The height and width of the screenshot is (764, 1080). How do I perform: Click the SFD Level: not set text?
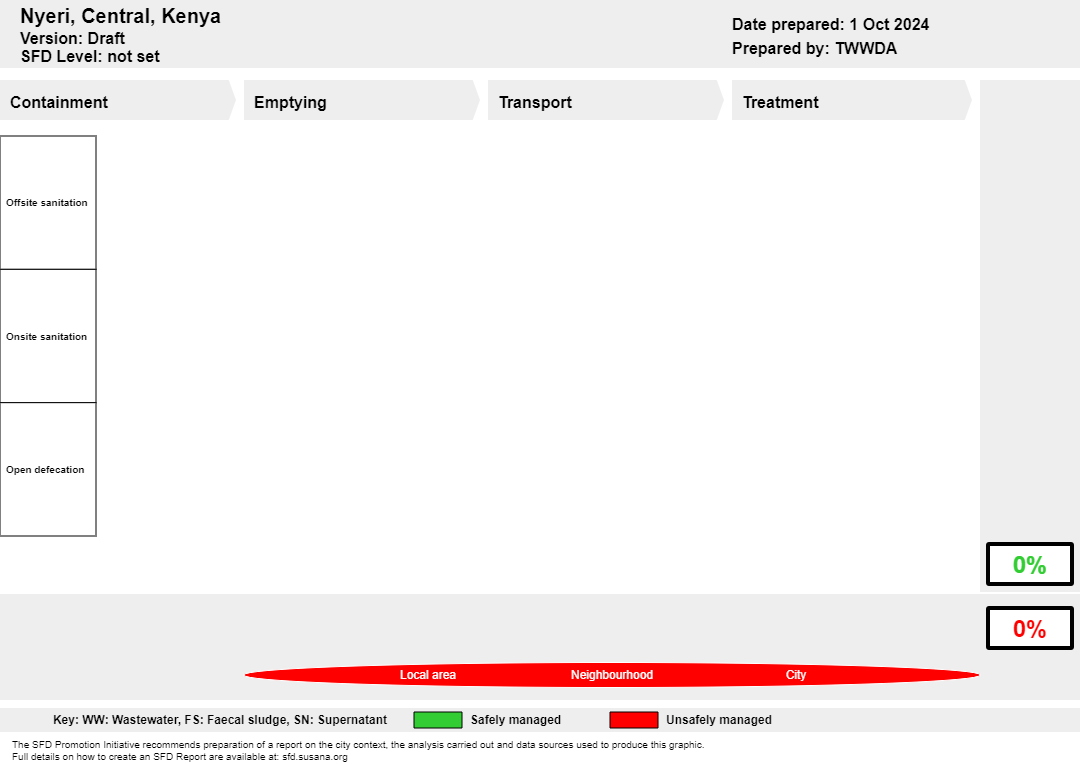click(90, 56)
